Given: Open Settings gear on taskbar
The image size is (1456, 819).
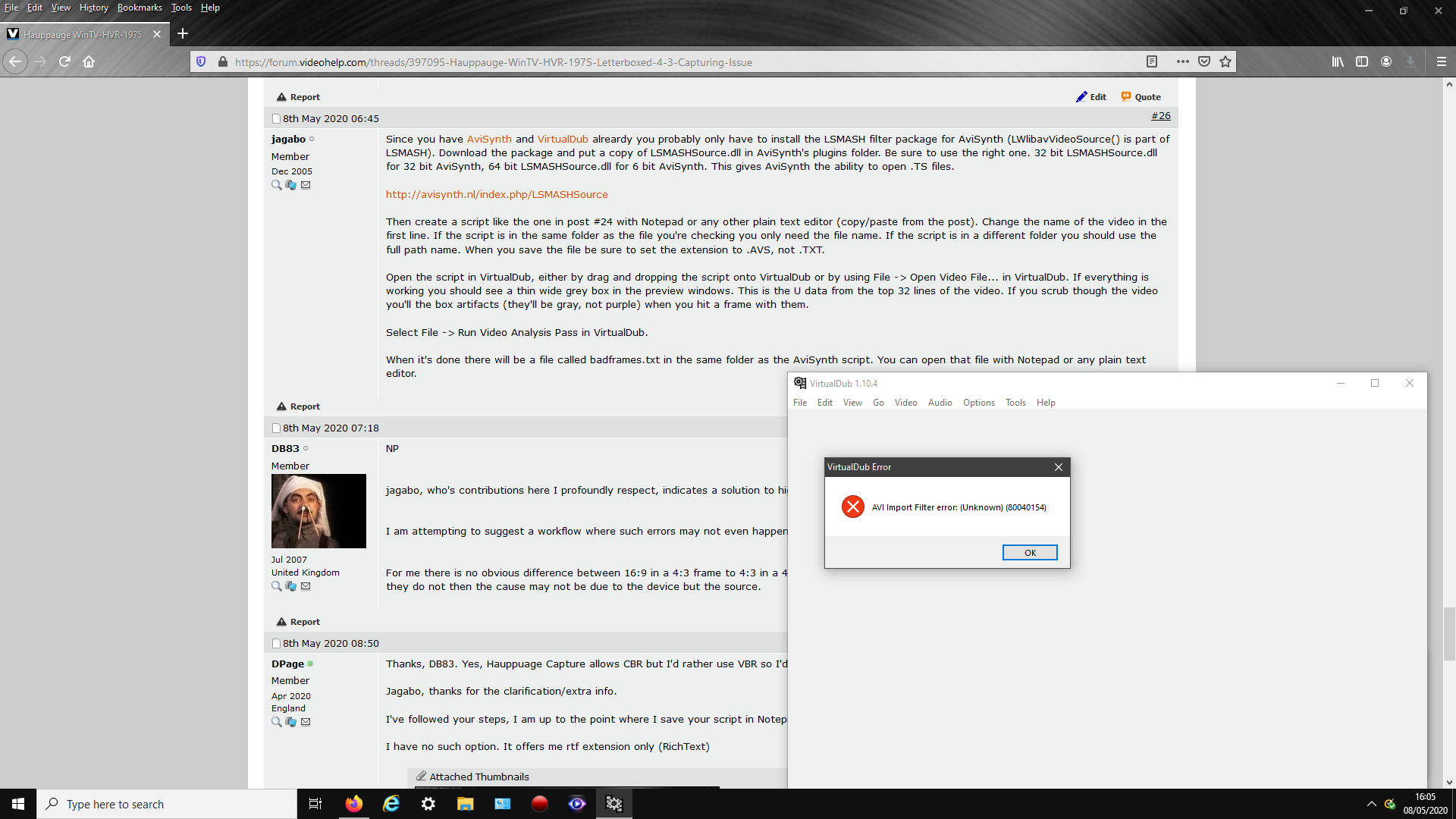Looking at the screenshot, I should point(428,804).
